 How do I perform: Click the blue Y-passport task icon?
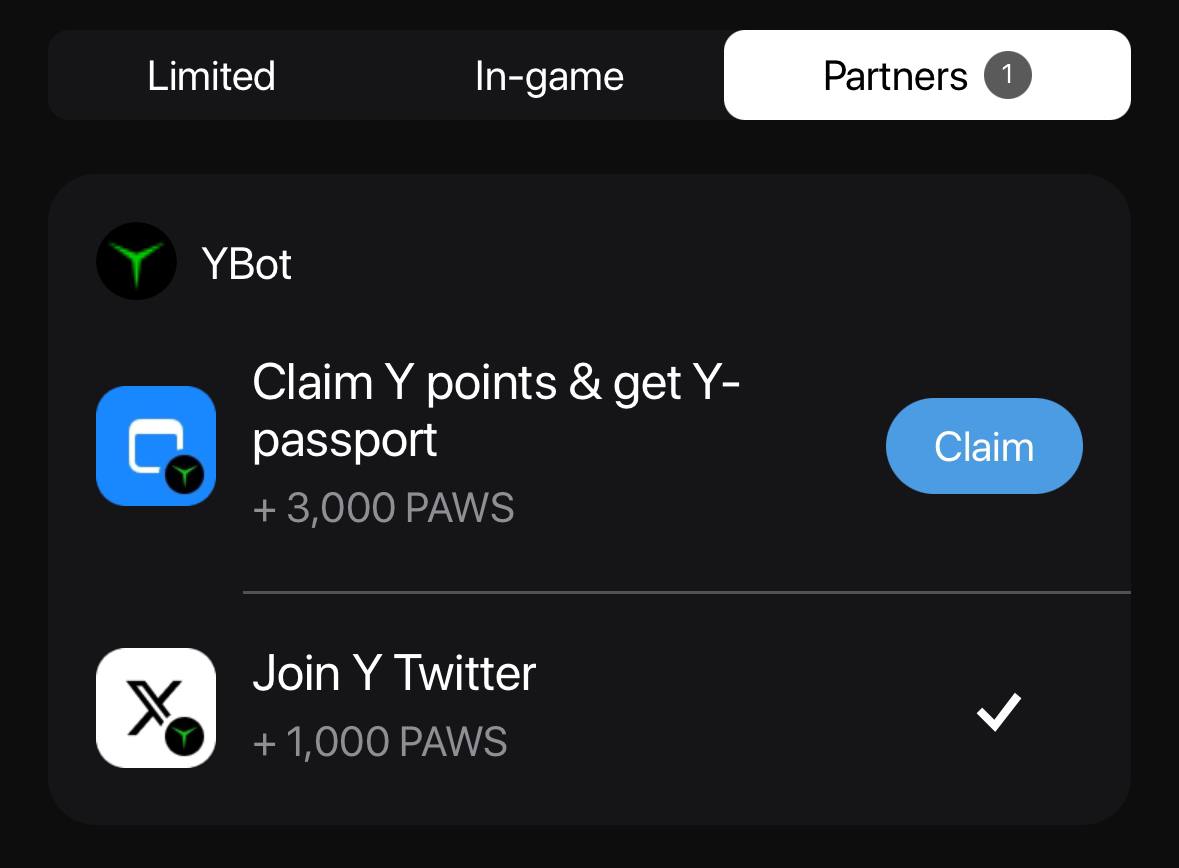point(156,446)
